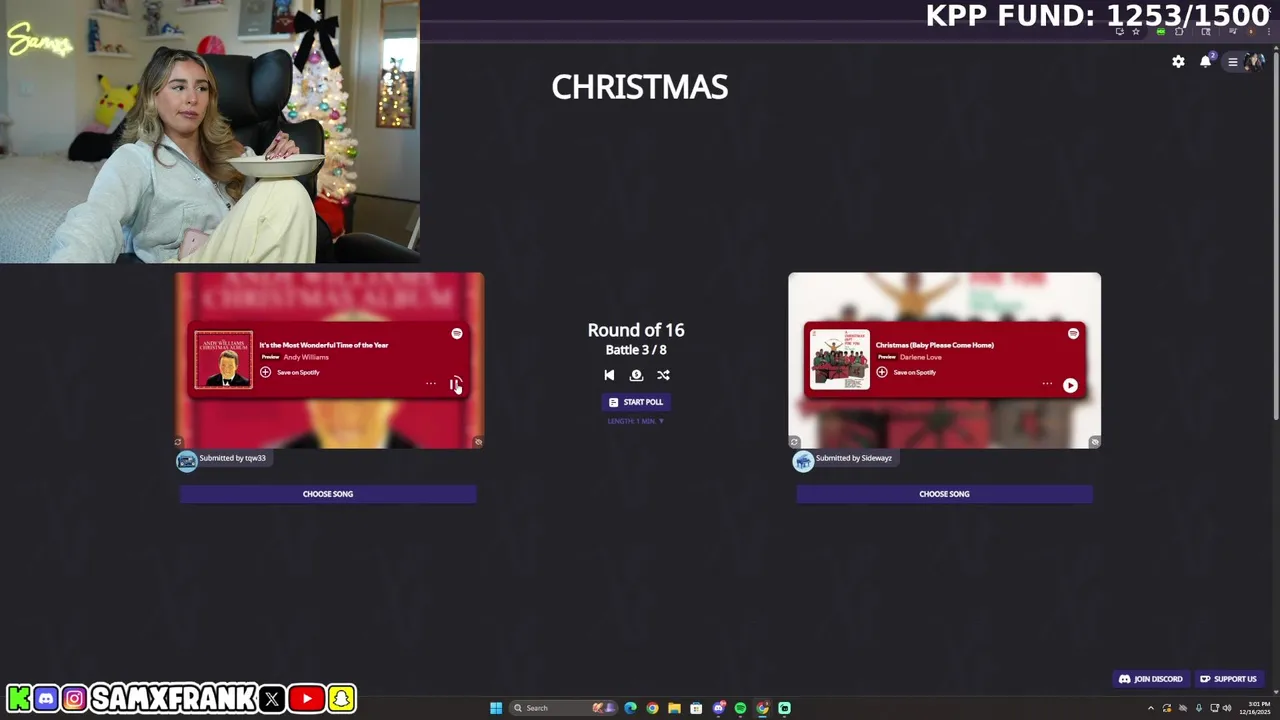Image resolution: width=1280 pixels, height=720 pixels.
Task: Click the song title Christmas (Baby Please Come Home)
Action: click(935, 345)
